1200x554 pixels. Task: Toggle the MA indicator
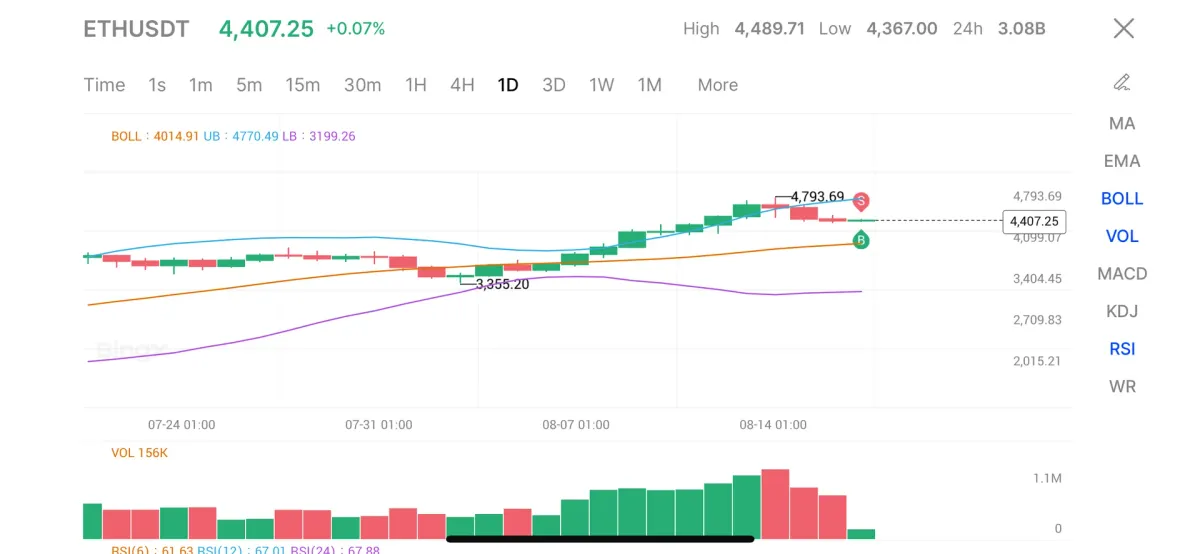1122,123
